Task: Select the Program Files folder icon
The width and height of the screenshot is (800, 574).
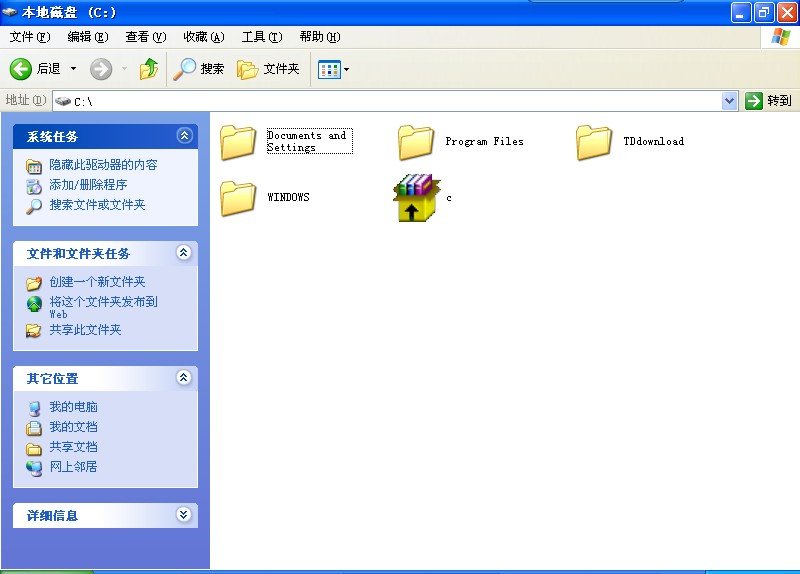Action: 416,142
